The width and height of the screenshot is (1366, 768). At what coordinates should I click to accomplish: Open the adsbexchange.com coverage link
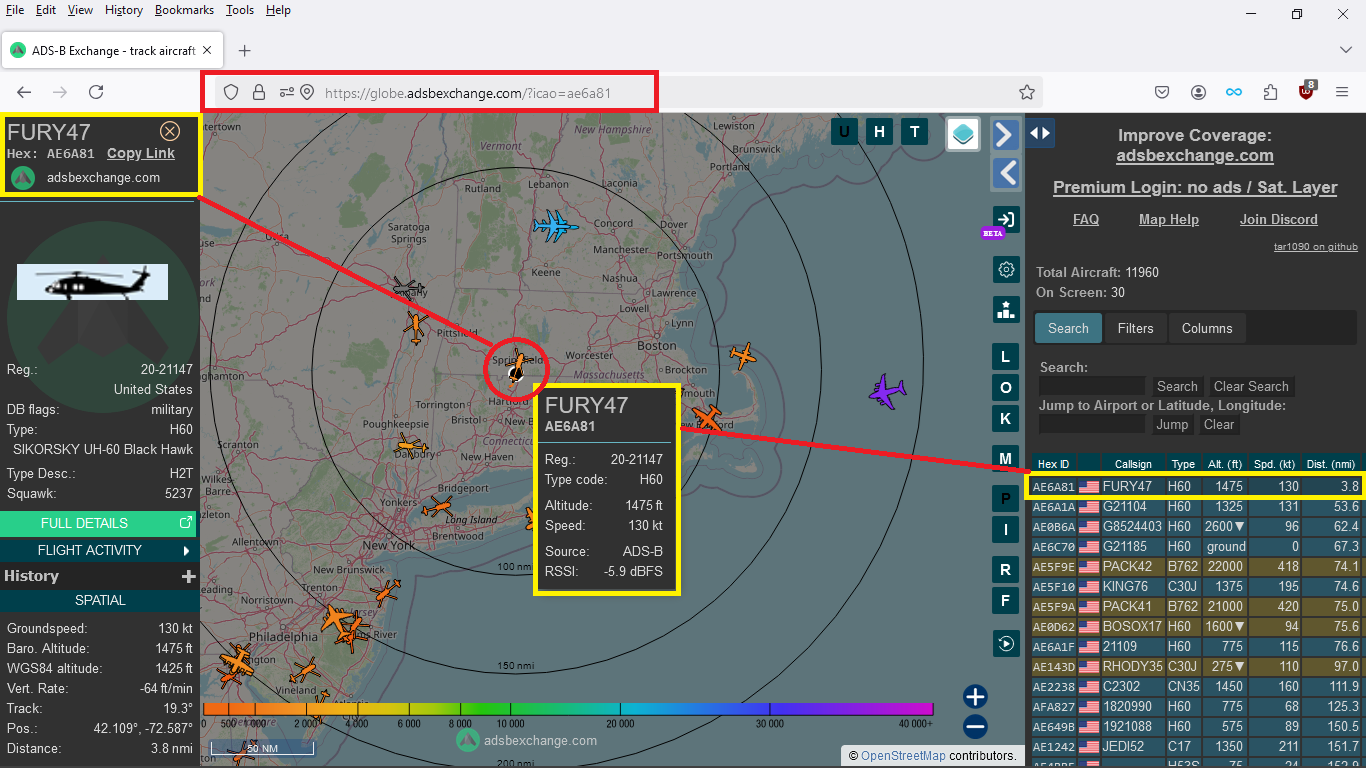pyautogui.click(x=1195, y=155)
